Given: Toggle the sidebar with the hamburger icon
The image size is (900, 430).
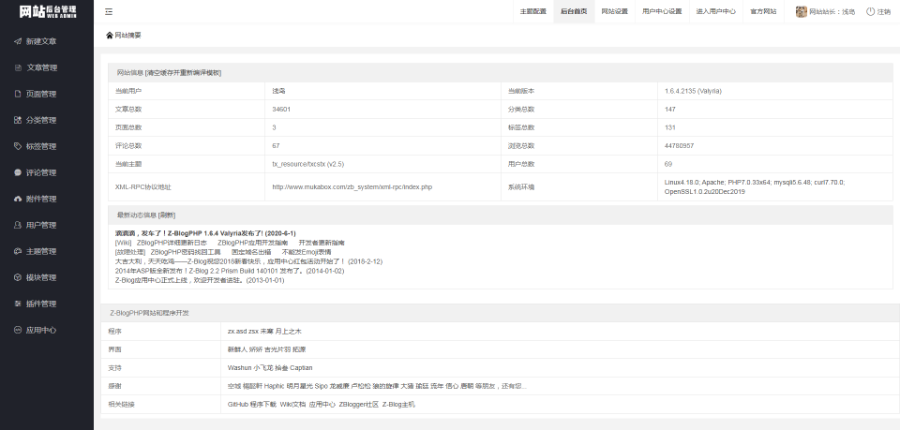Looking at the screenshot, I should point(108,12).
